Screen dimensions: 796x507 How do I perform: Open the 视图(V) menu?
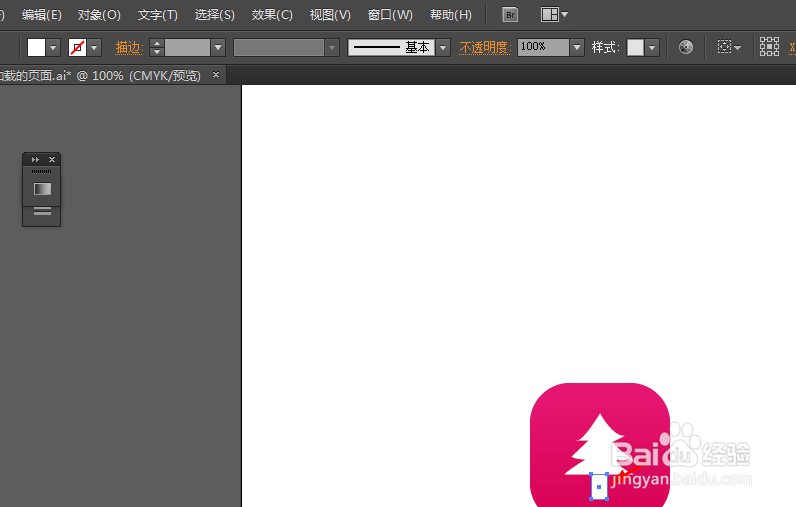[x=330, y=15]
